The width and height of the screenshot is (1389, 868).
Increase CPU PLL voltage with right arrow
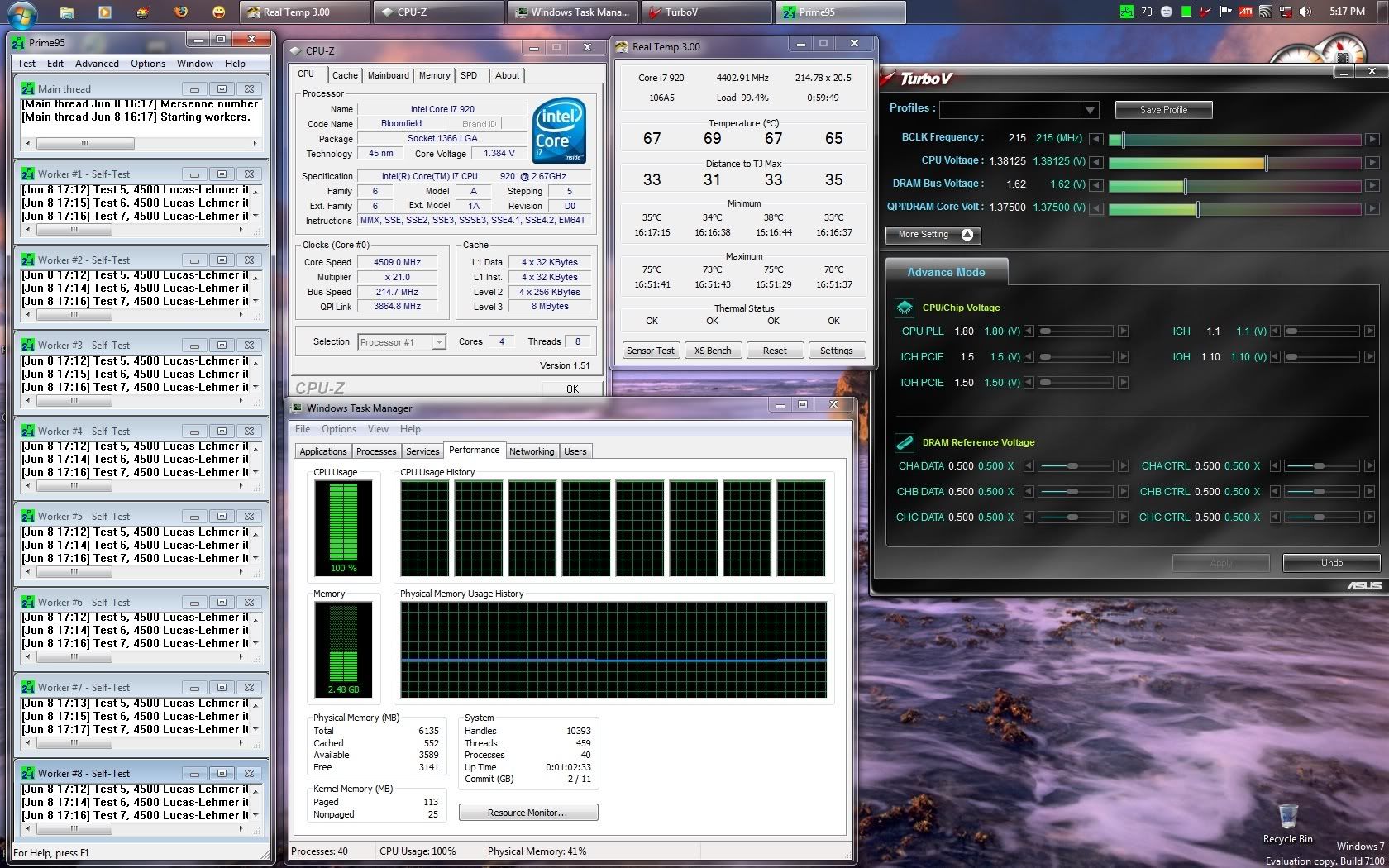click(1123, 331)
